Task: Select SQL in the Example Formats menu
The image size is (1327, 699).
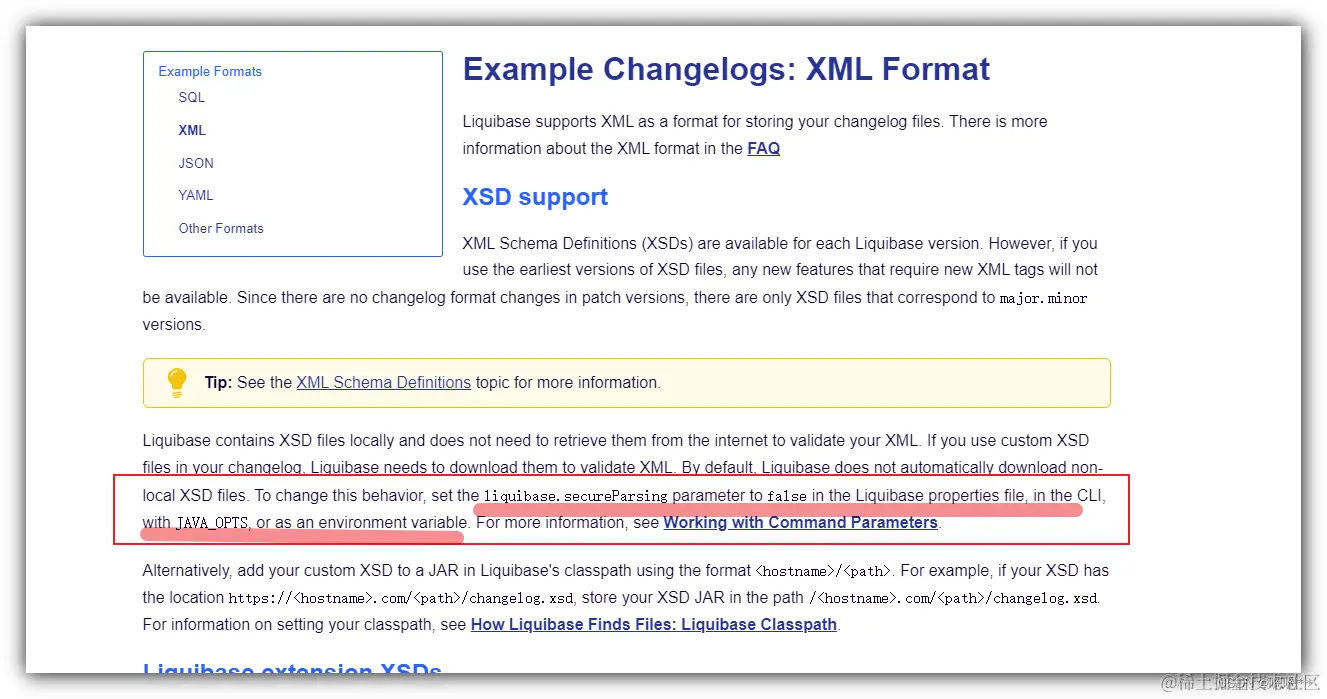Action: [x=191, y=97]
